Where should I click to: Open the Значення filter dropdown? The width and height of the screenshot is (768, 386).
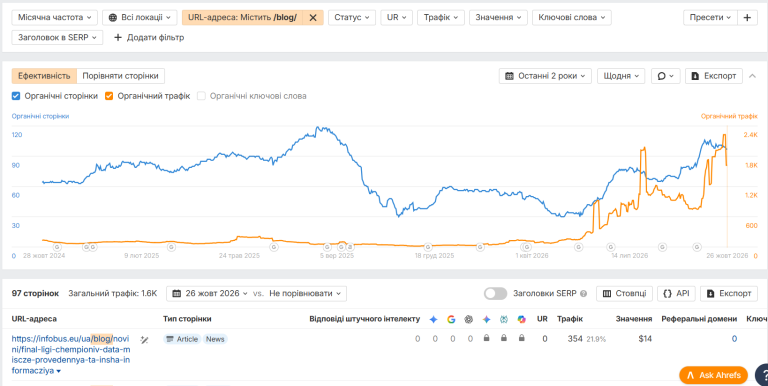[x=498, y=18]
